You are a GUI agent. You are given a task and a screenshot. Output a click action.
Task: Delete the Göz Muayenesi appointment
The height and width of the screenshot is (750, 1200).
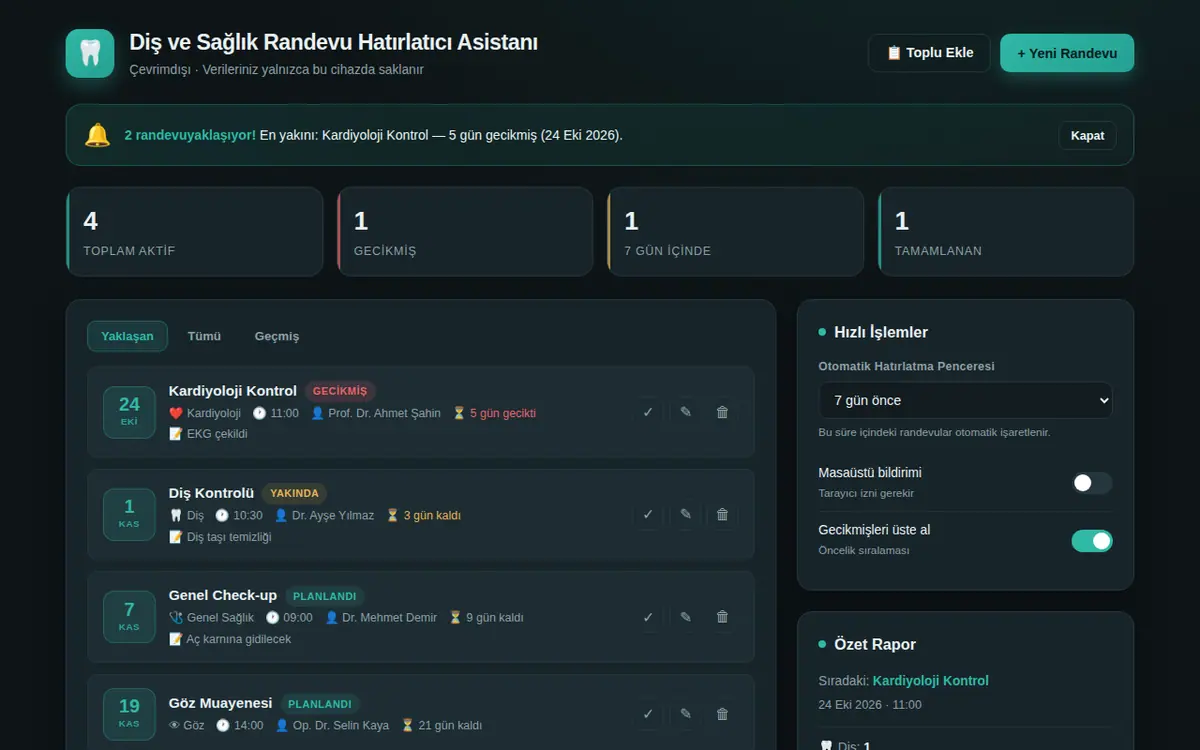[x=722, y=714]
